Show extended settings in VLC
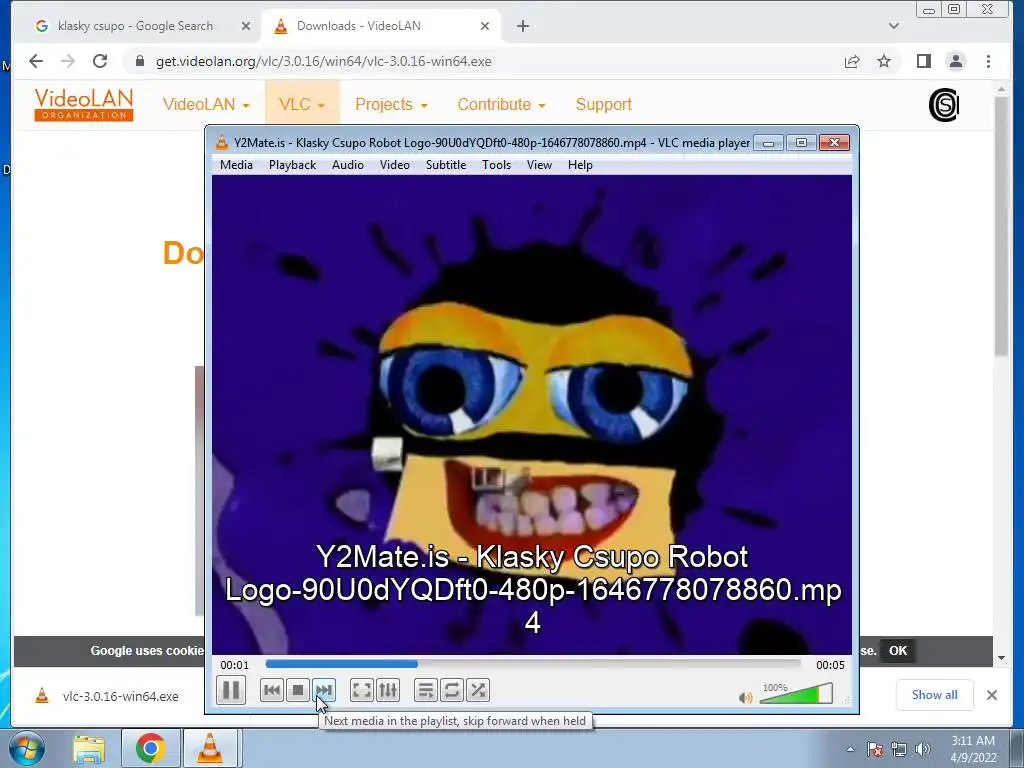1024x768 pixels. coord(388,690)
